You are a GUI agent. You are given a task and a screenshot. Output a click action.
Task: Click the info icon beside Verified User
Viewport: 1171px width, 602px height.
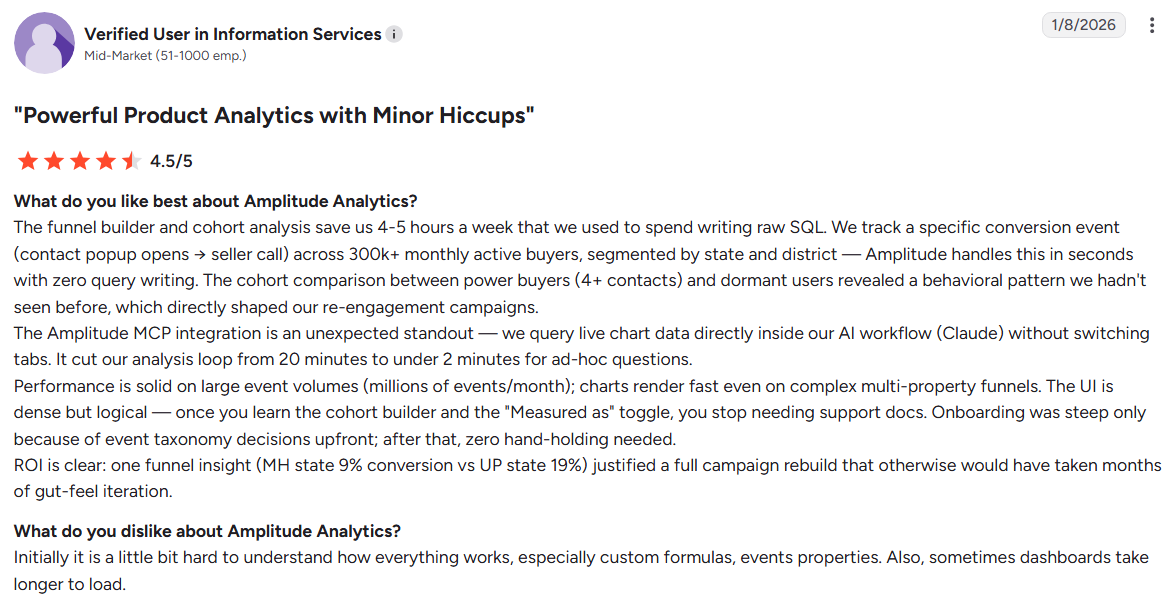click(x=394, y=34)
